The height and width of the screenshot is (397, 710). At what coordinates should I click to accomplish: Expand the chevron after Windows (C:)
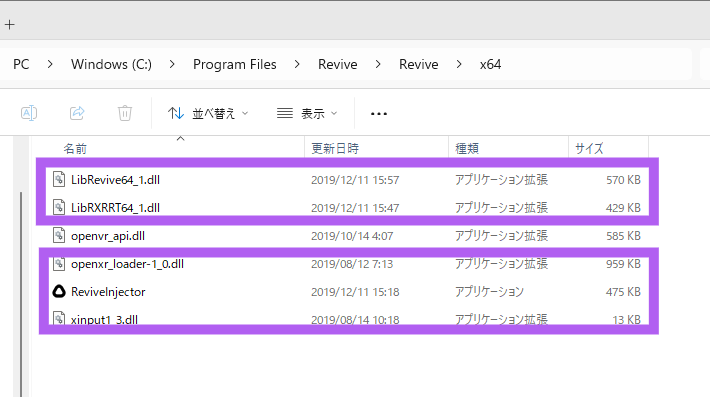(x=172, y=64)
